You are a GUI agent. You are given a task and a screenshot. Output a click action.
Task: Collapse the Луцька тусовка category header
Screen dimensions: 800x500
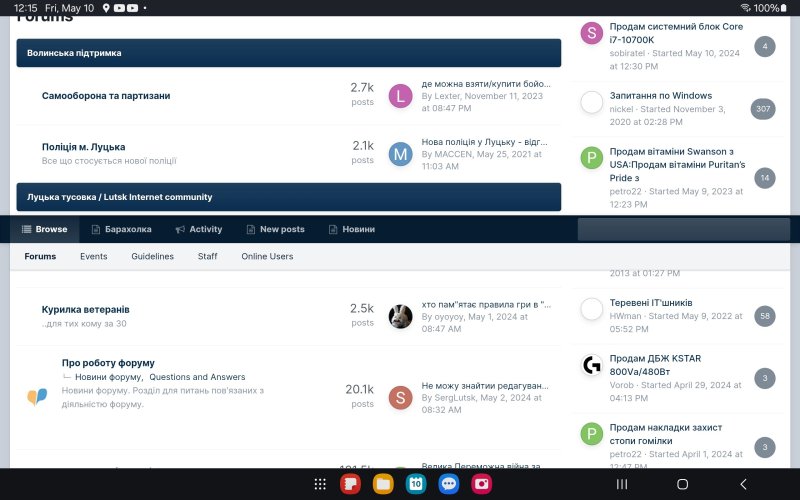(289, 197)
